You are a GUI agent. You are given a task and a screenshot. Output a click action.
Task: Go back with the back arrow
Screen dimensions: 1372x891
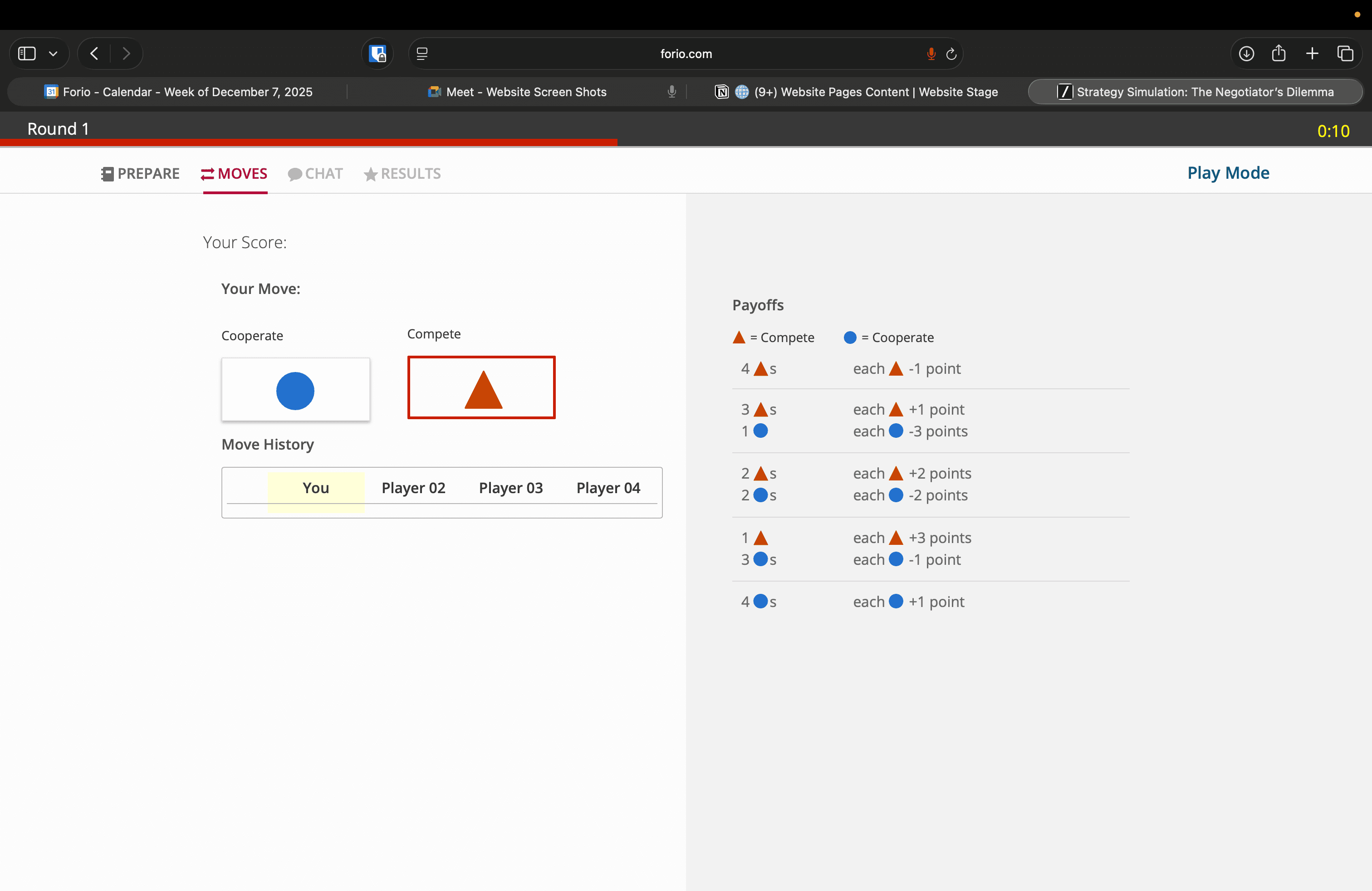click(x=94, y=54)
